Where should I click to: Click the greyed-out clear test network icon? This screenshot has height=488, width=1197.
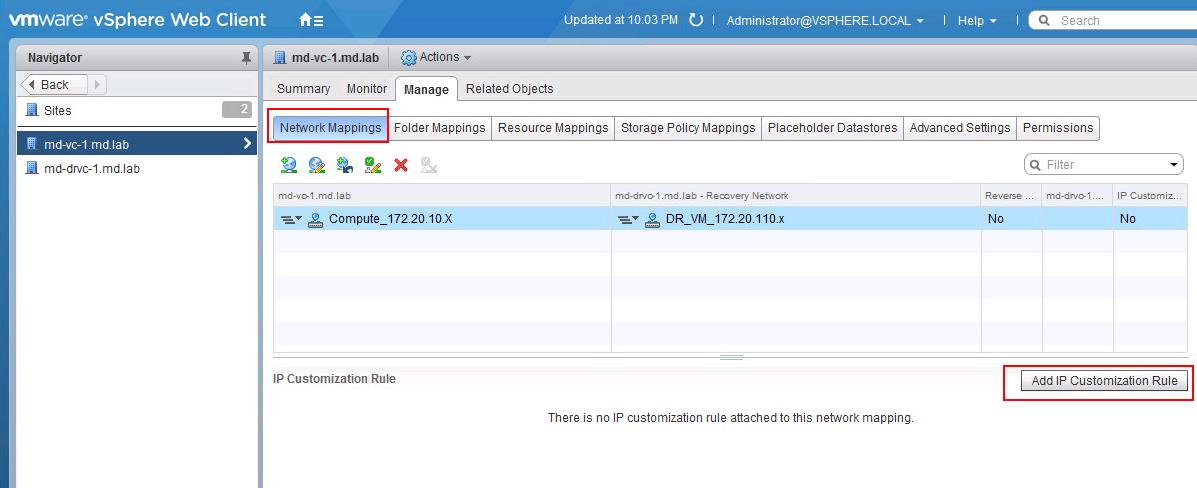[428, 164]
